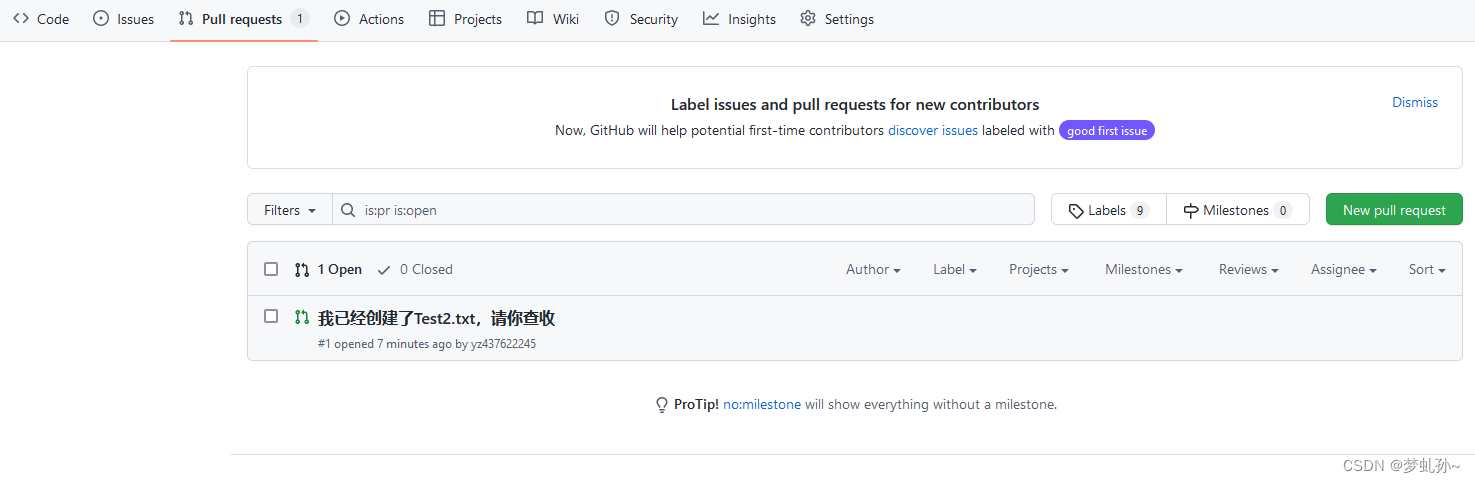Switch to the Projects tab
1475x483 pixels.
(x=465, y=19)
